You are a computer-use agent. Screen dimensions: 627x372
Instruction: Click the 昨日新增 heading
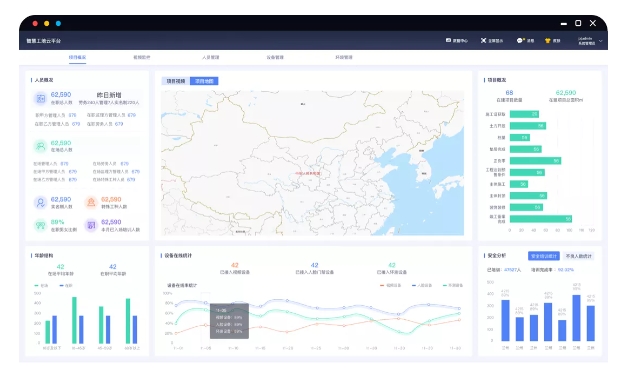[x=109, y=95]
